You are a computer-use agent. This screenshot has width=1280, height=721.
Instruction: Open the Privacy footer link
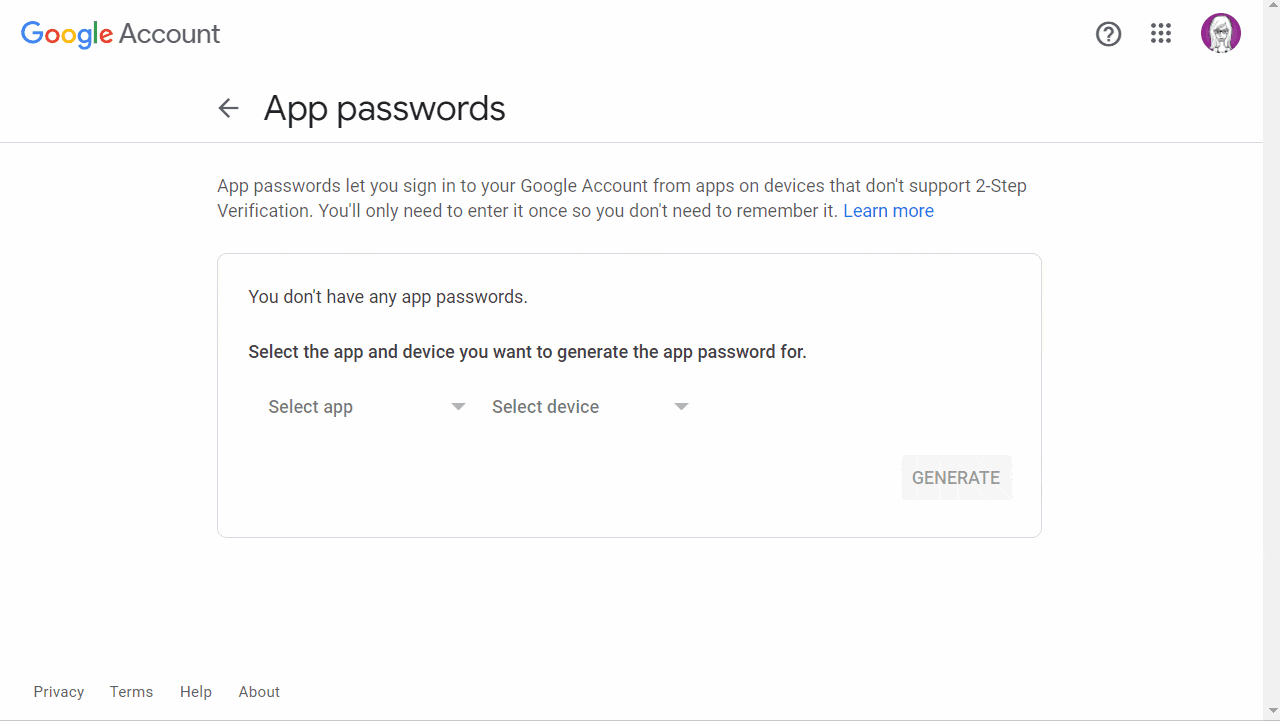tap(59, 692)
